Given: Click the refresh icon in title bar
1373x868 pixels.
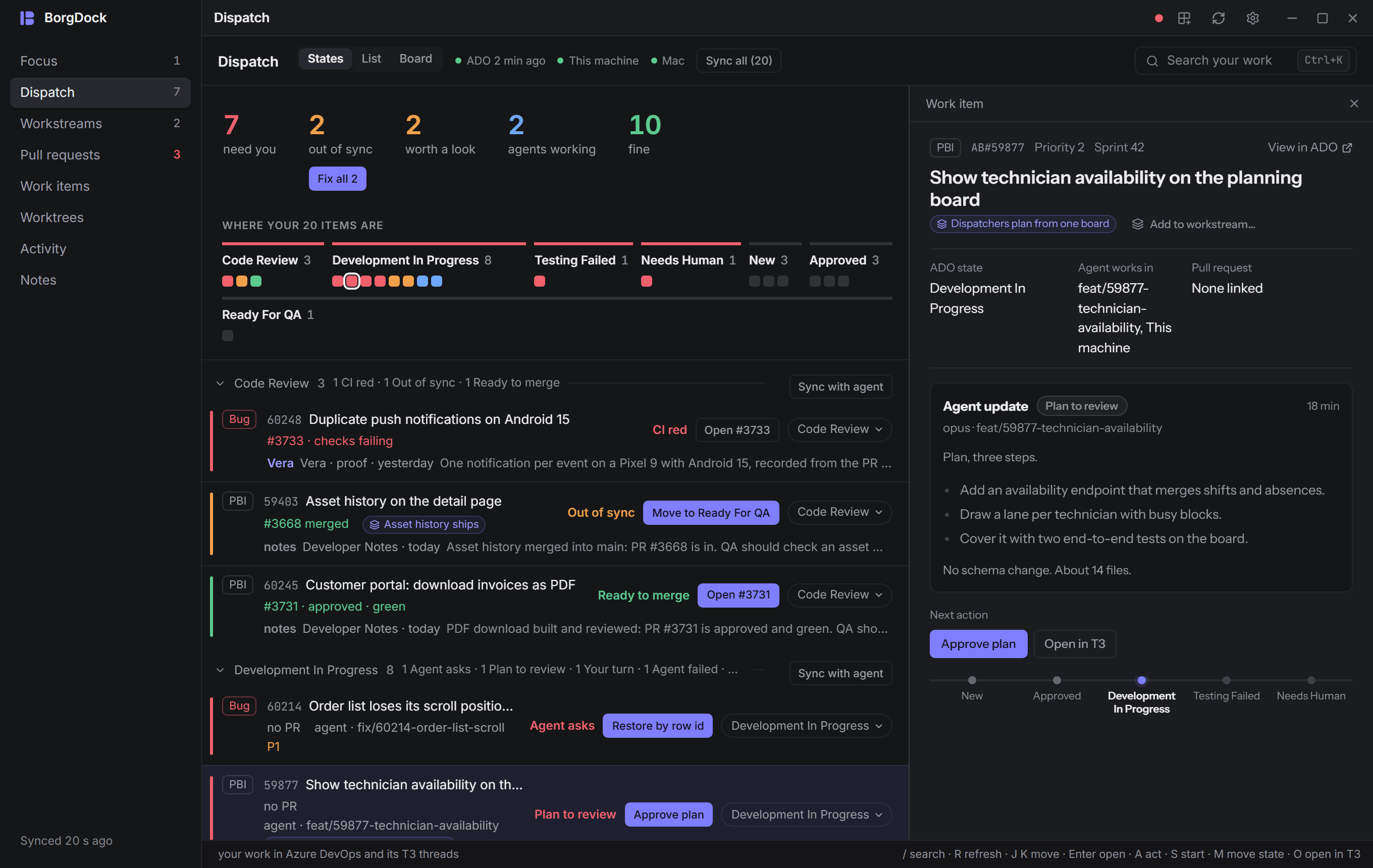Looking at the screenshot, I should point(1218,18).
